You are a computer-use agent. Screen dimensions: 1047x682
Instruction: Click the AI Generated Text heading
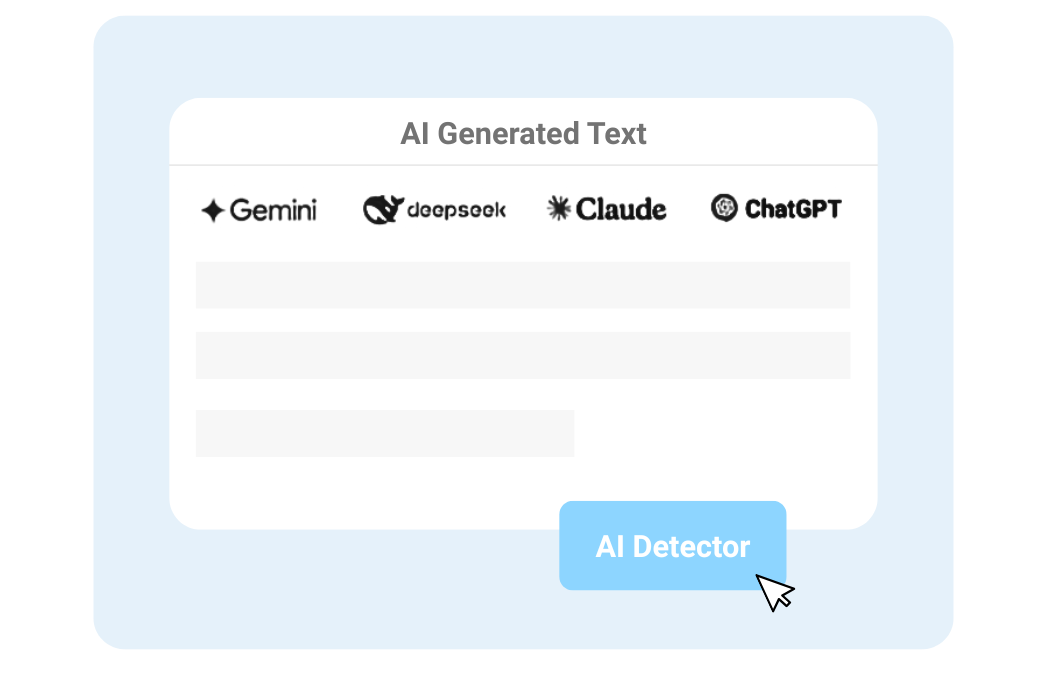point(523,133)
